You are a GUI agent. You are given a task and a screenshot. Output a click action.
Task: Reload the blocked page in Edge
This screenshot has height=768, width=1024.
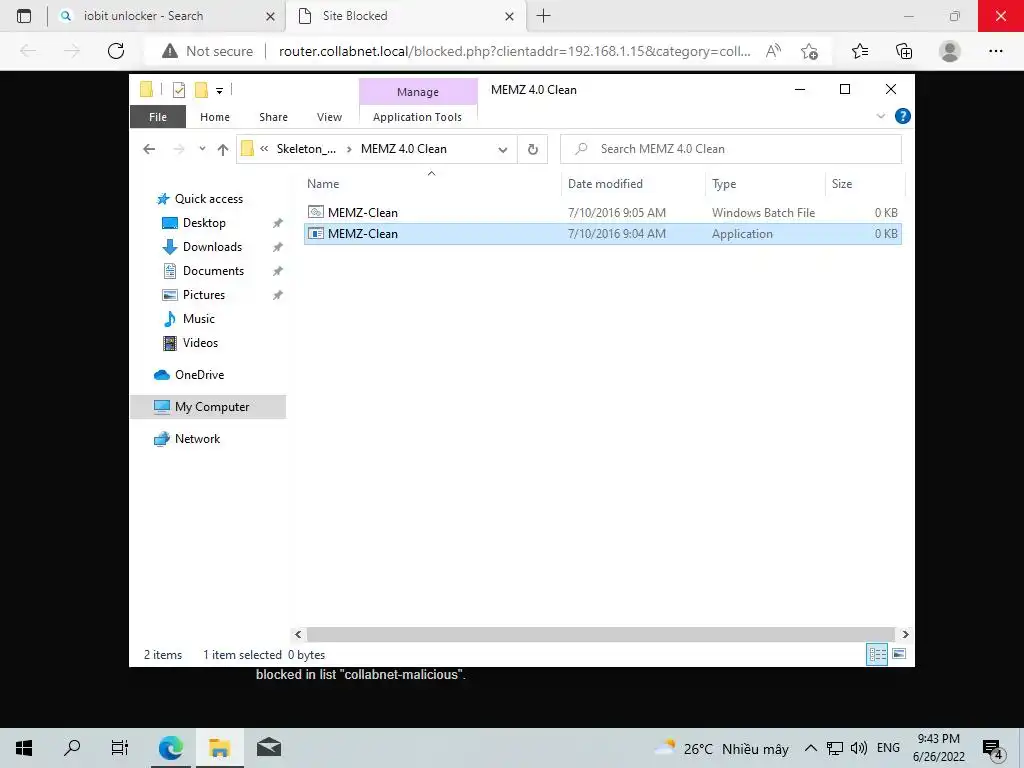coord(116,51)
